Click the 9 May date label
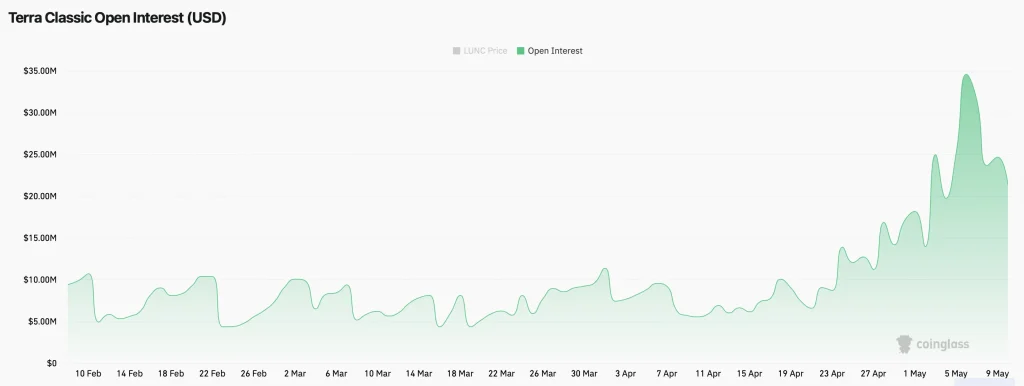 (x=997, y=374)
